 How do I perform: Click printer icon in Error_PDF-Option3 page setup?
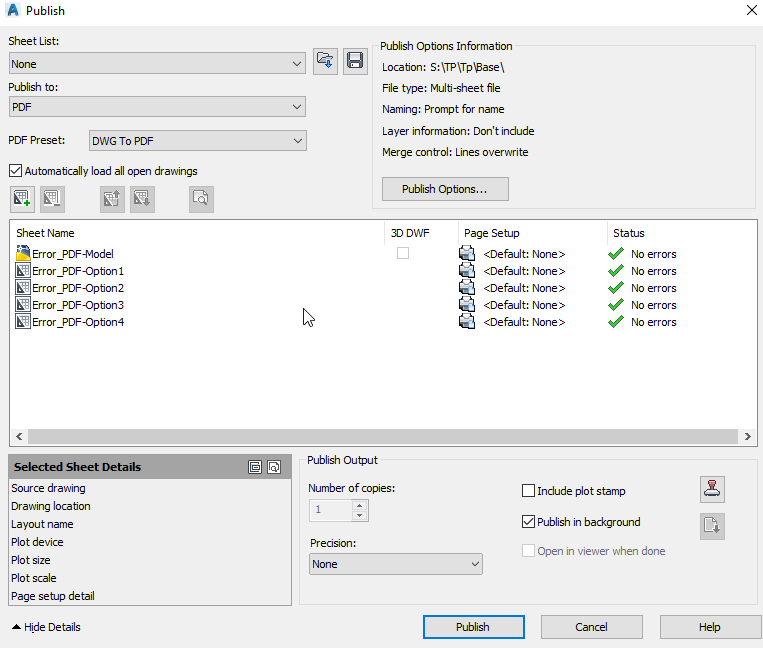click(x=467, y=305)
